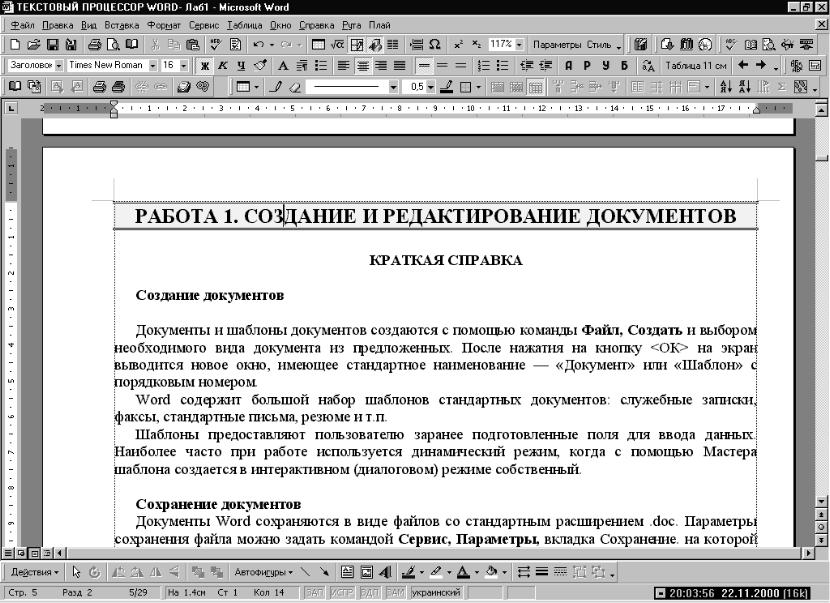Open the style dropdown showing Заголовок
Image resolution: width=830 pixels, height=603 pixels.
pos(58,65)
